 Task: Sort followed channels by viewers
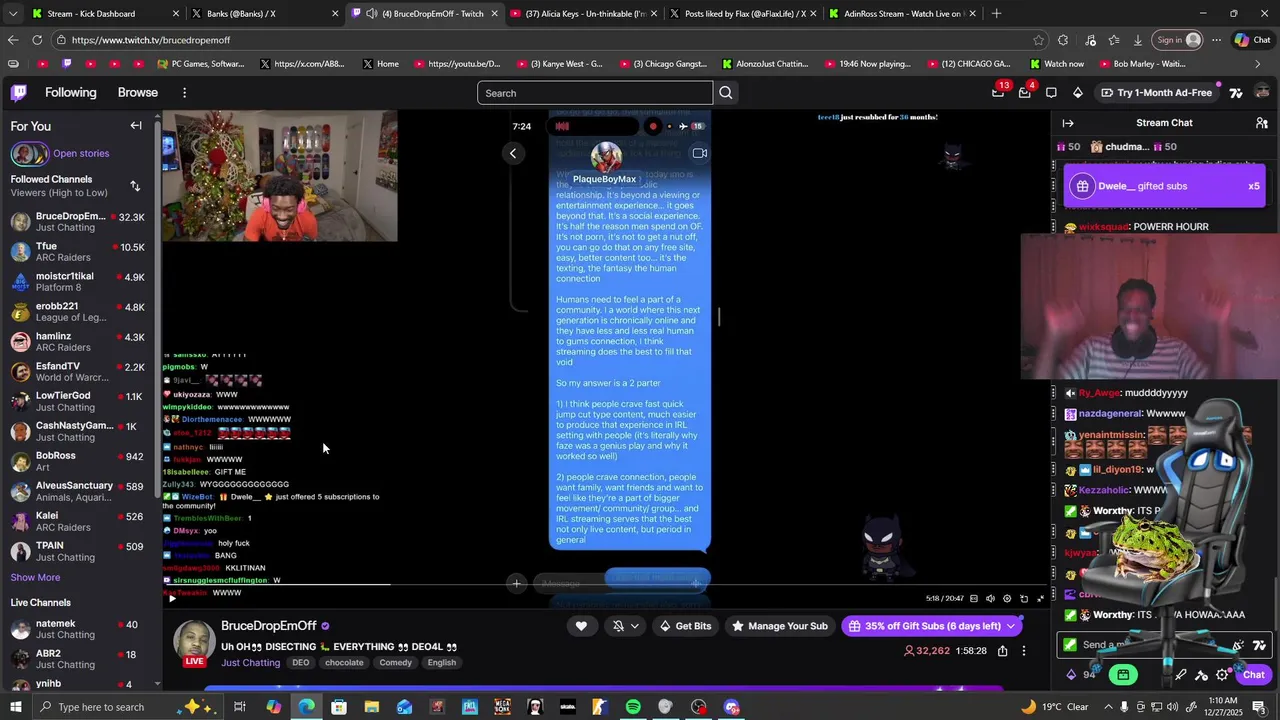135,186
